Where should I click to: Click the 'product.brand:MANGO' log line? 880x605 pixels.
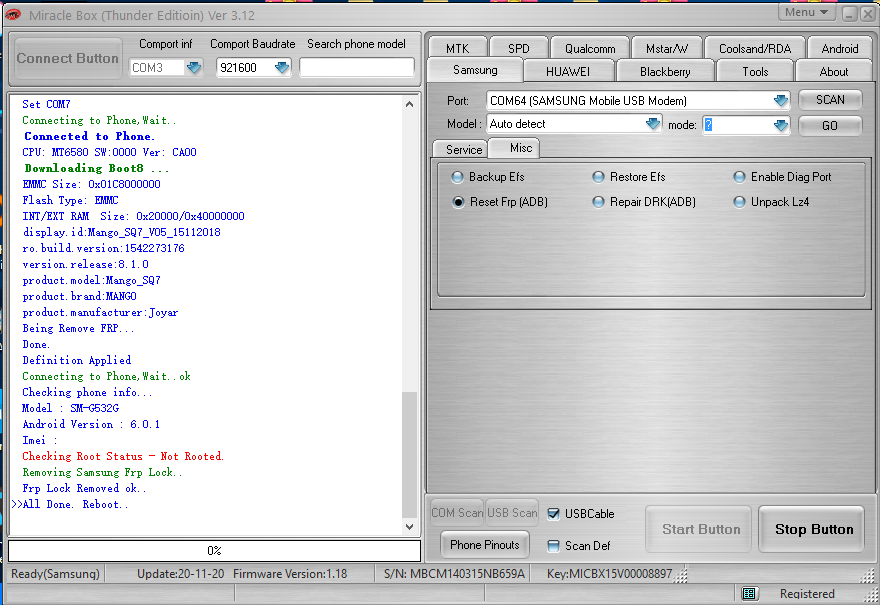(79, 296)
